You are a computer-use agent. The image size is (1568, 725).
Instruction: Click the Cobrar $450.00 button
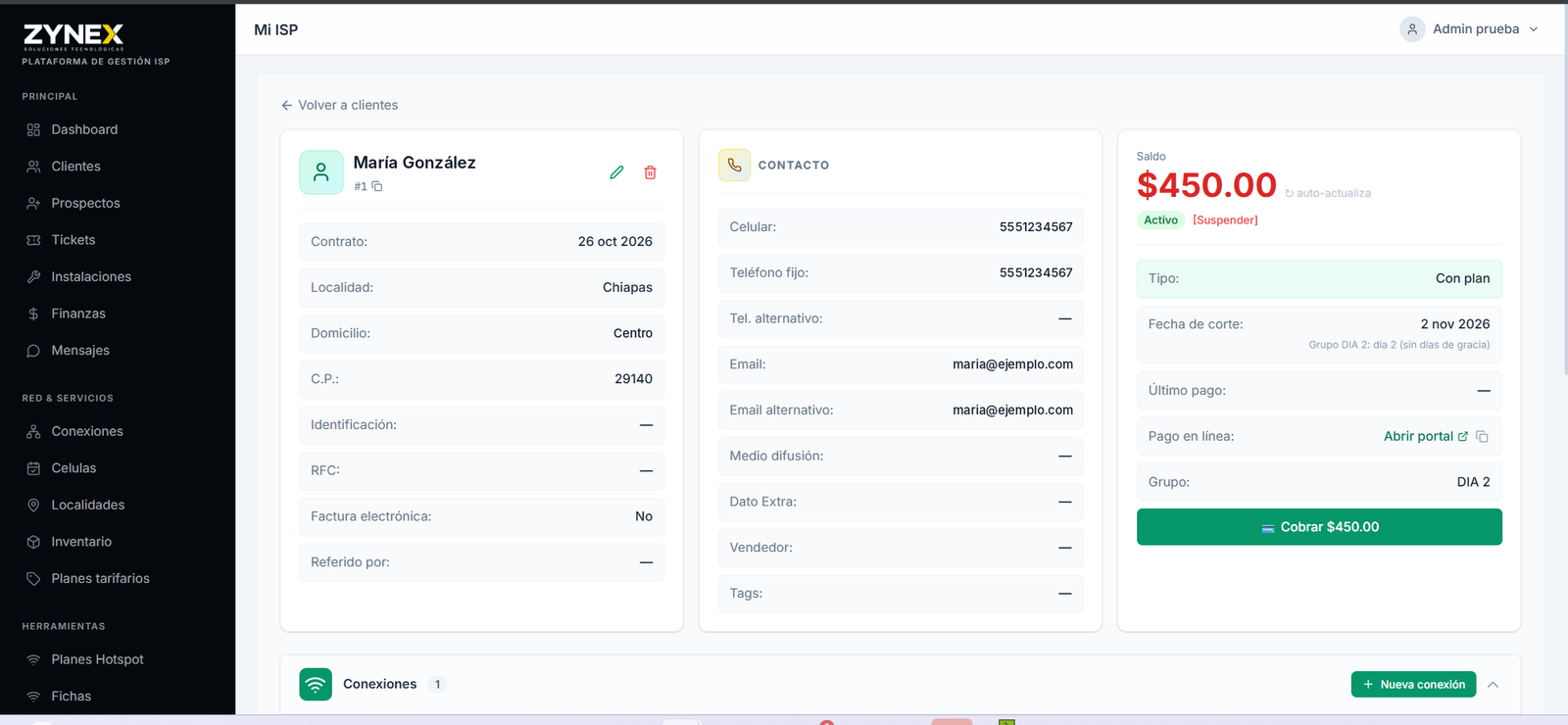pyautogui.click(x=1319, y=527)
